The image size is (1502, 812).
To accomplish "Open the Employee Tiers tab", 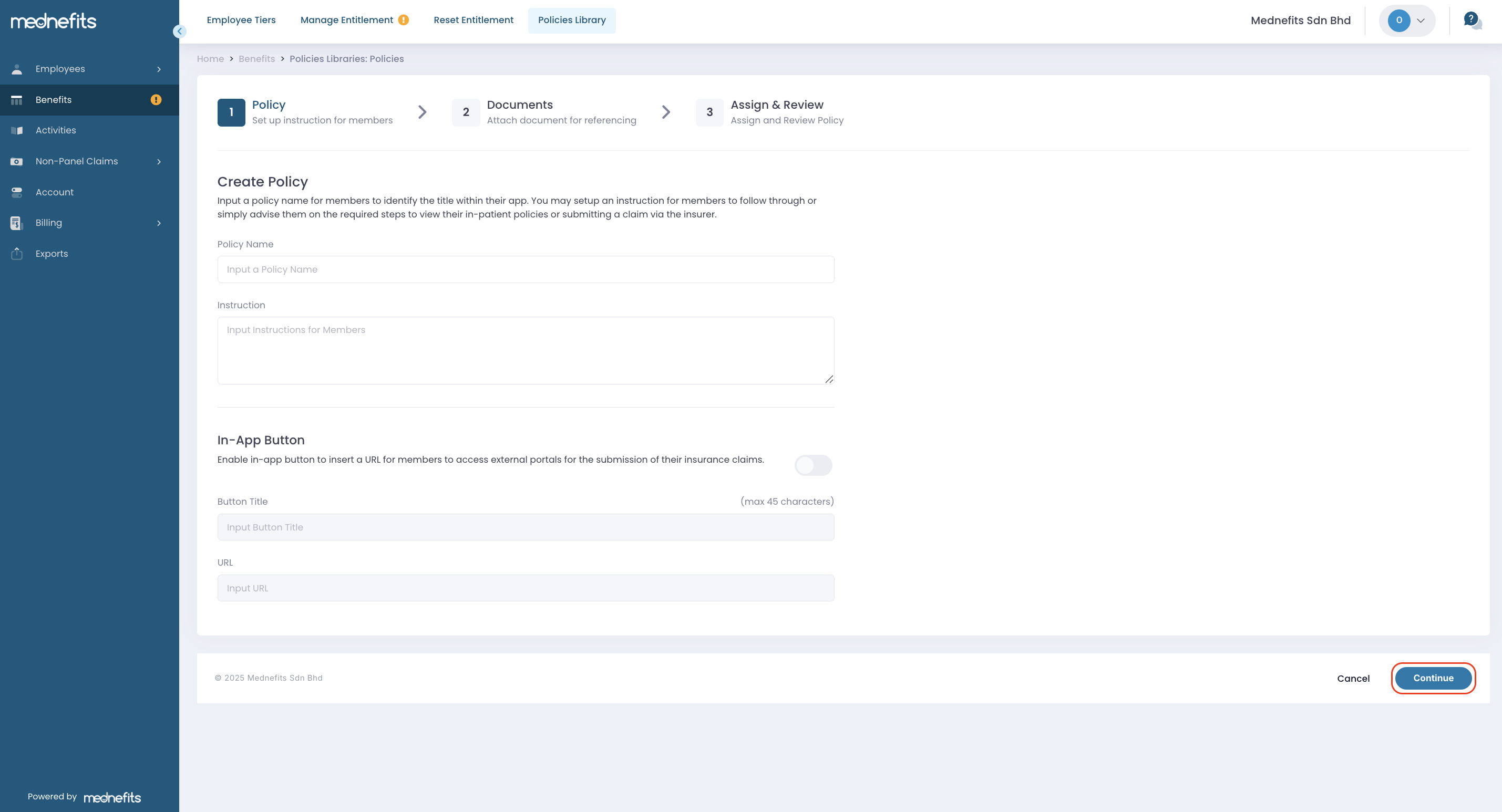I will click(241, 20).
